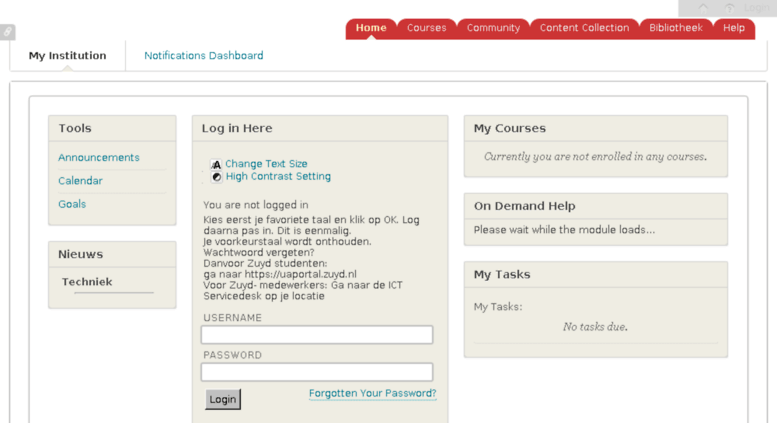Image resolution: width=777 pixels, height=423 pixels.
Task: Click the question mark help icon in top bar
Action: (729, 8)
